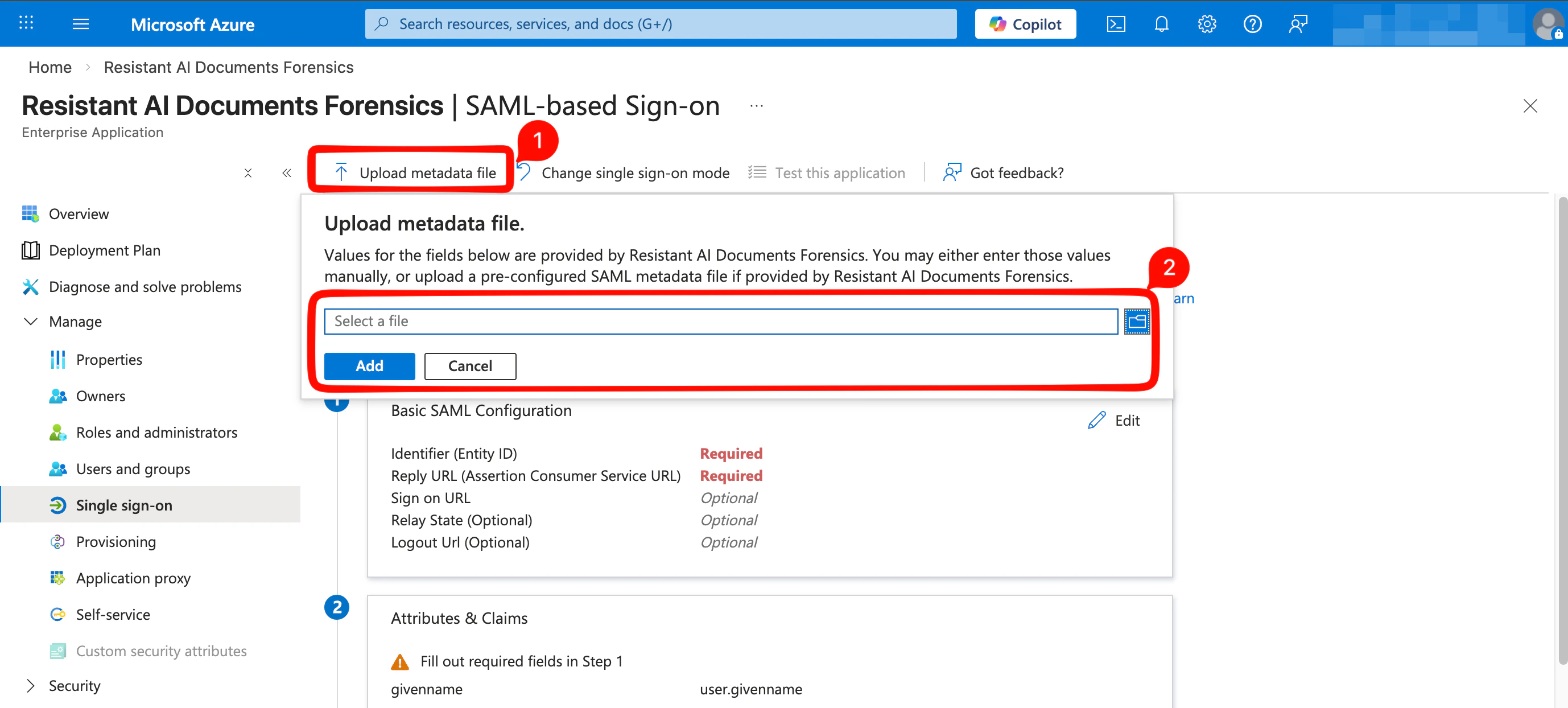Open portal settings gear
This screenshot has width=1568, height=708.
pyautogui.click(x=1206, y=24)
